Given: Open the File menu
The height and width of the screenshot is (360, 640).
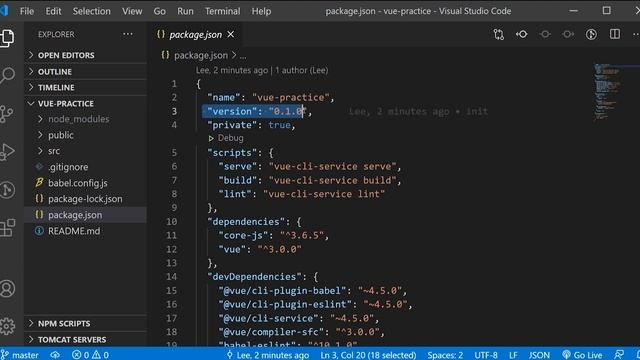Looking at the screenshot, I should pyautogui.click(x=27, y=11).
